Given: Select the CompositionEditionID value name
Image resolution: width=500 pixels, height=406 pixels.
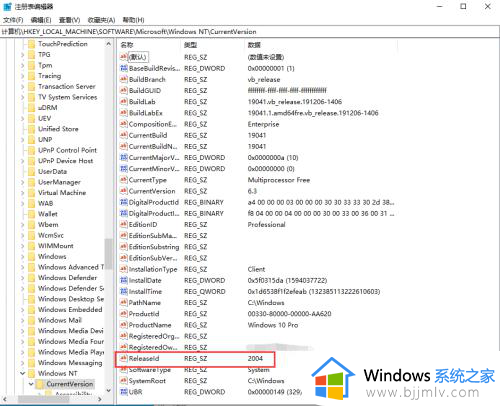Looking at the screenshot, I should (x=153, y=124).
